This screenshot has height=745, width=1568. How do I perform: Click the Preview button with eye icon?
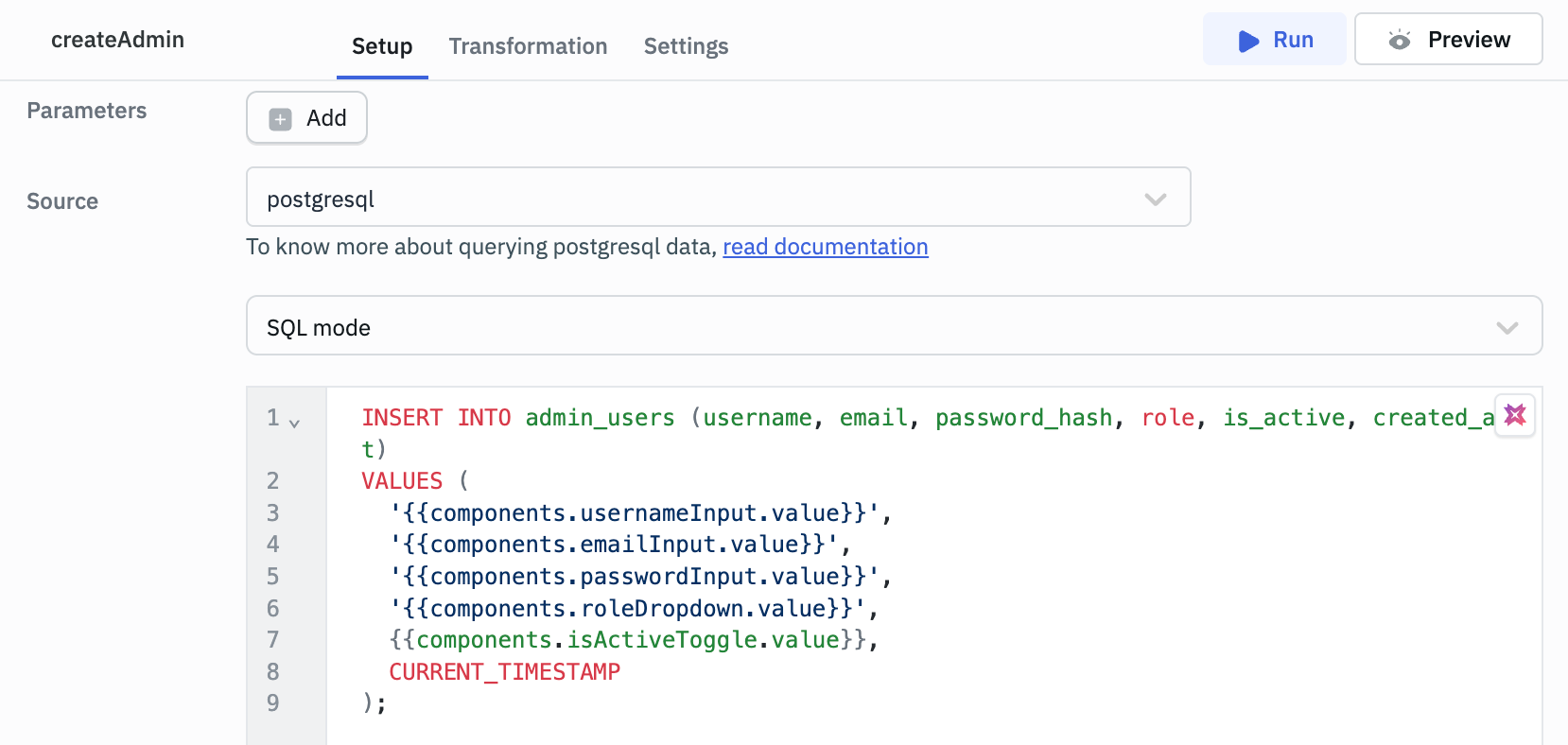pos(1448,40)
